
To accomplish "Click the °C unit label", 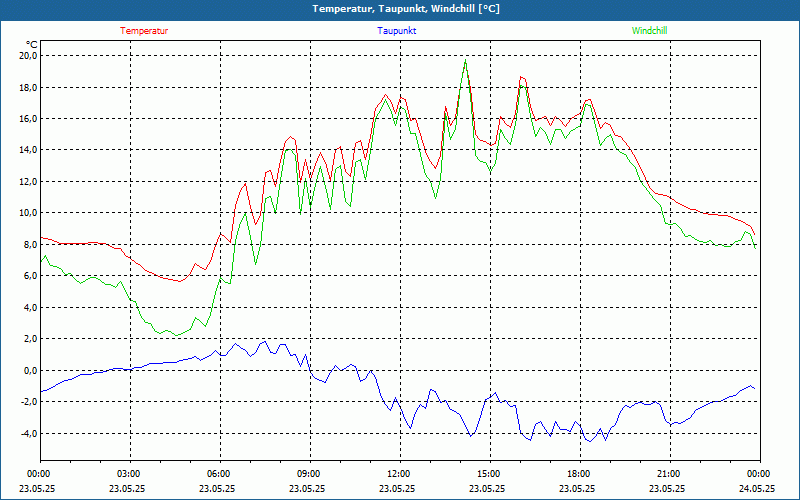I will pyautogui.click(x=32, y=44).
